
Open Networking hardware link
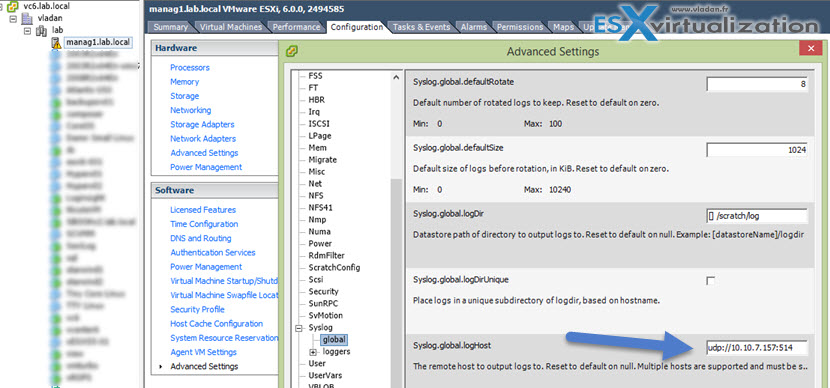click(191, 111)
